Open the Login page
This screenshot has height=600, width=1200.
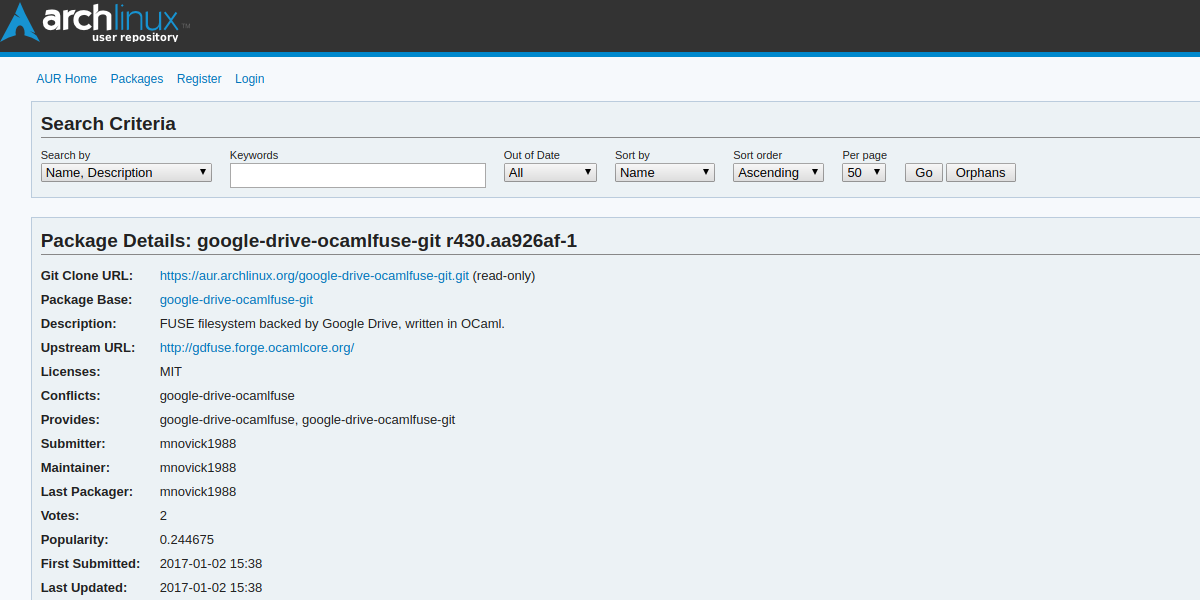(250, 79)
